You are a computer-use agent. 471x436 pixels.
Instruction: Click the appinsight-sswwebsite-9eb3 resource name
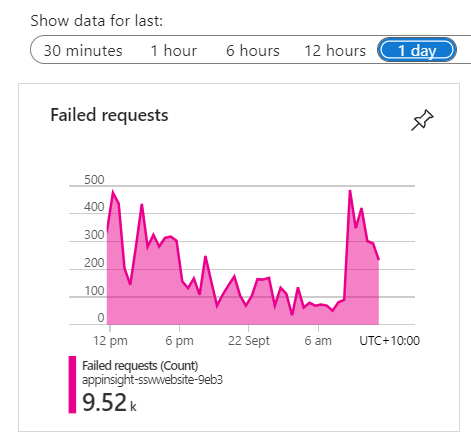(152, 380)
